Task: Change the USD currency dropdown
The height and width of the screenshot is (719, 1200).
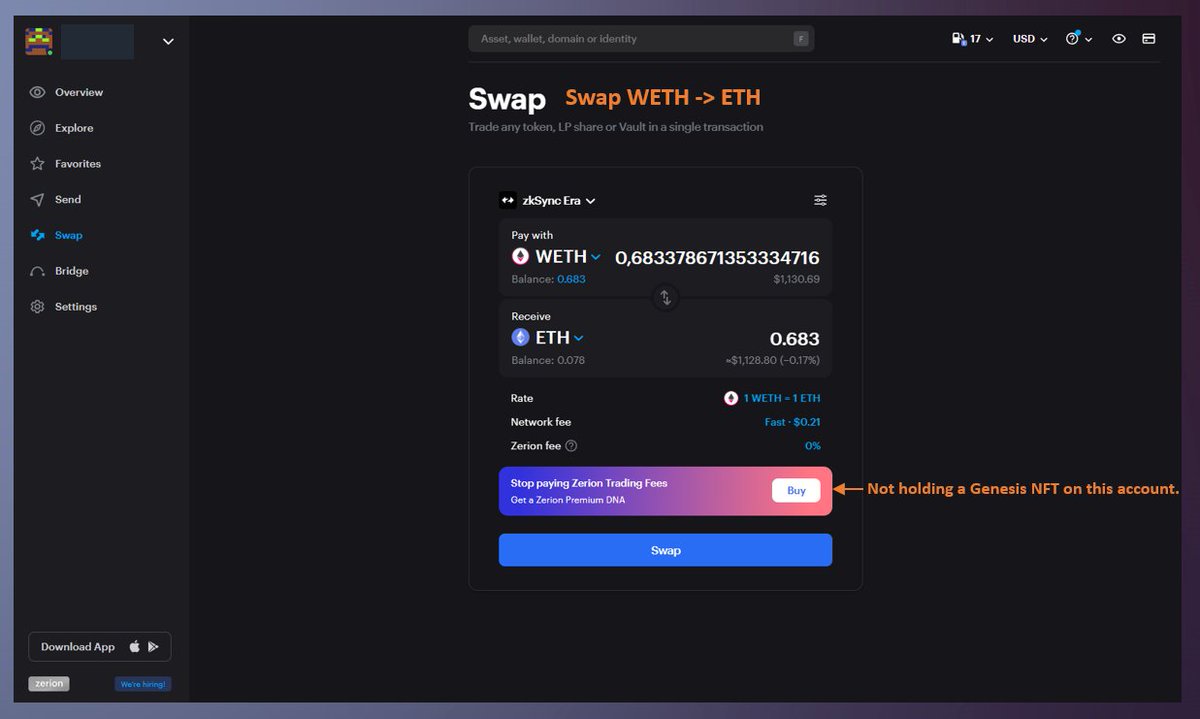Action: point(1030,39)
